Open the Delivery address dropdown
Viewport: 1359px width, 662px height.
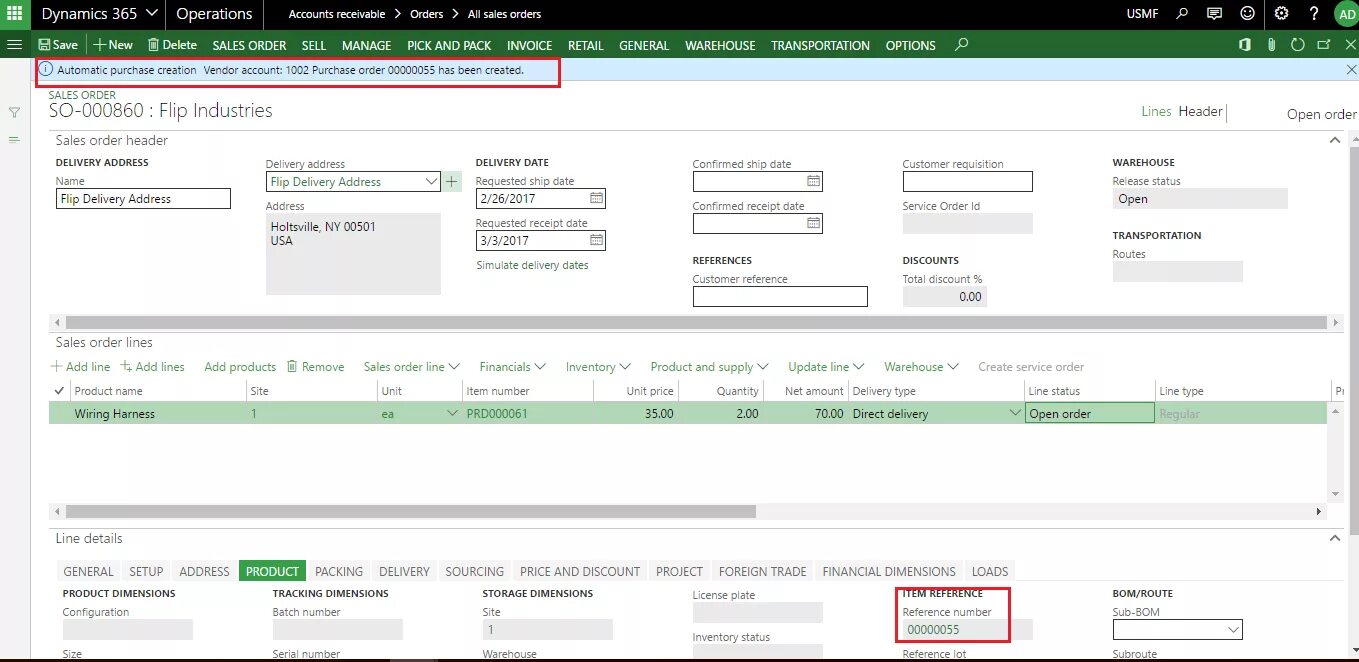click(x=431, y=182)
